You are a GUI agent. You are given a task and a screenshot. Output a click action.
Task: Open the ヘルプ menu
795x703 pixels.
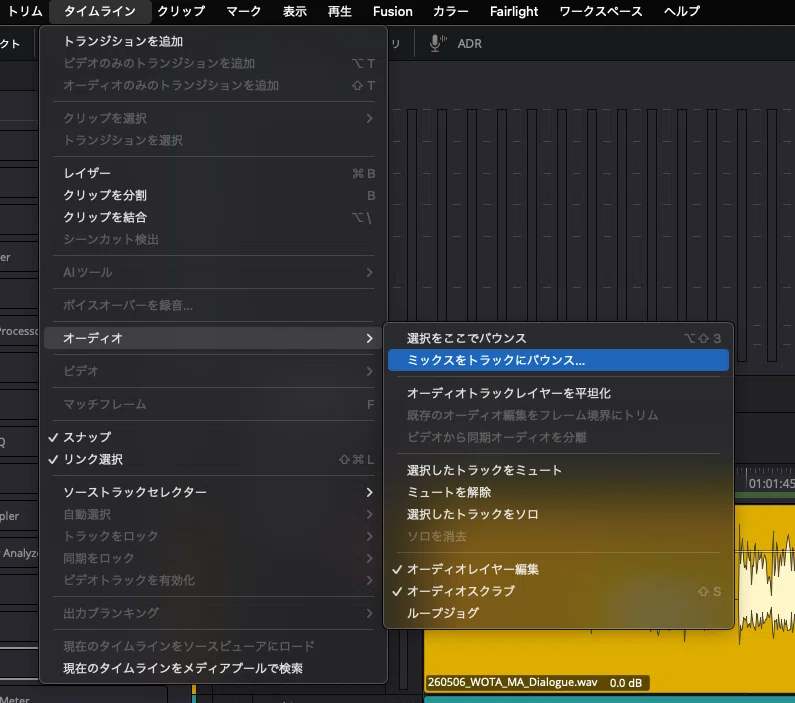pos(682,11)
